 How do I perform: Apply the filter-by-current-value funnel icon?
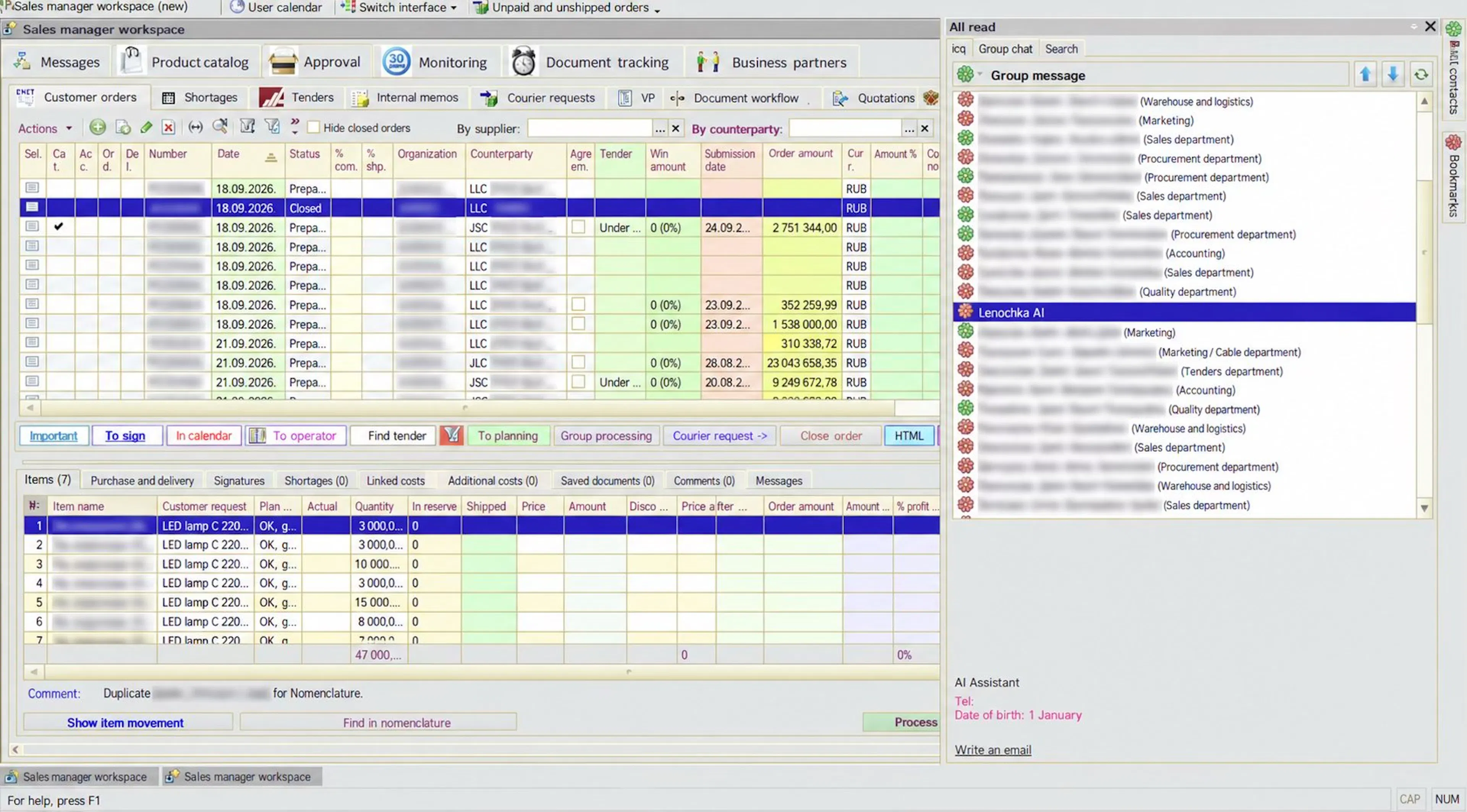(x=247, y=126)
